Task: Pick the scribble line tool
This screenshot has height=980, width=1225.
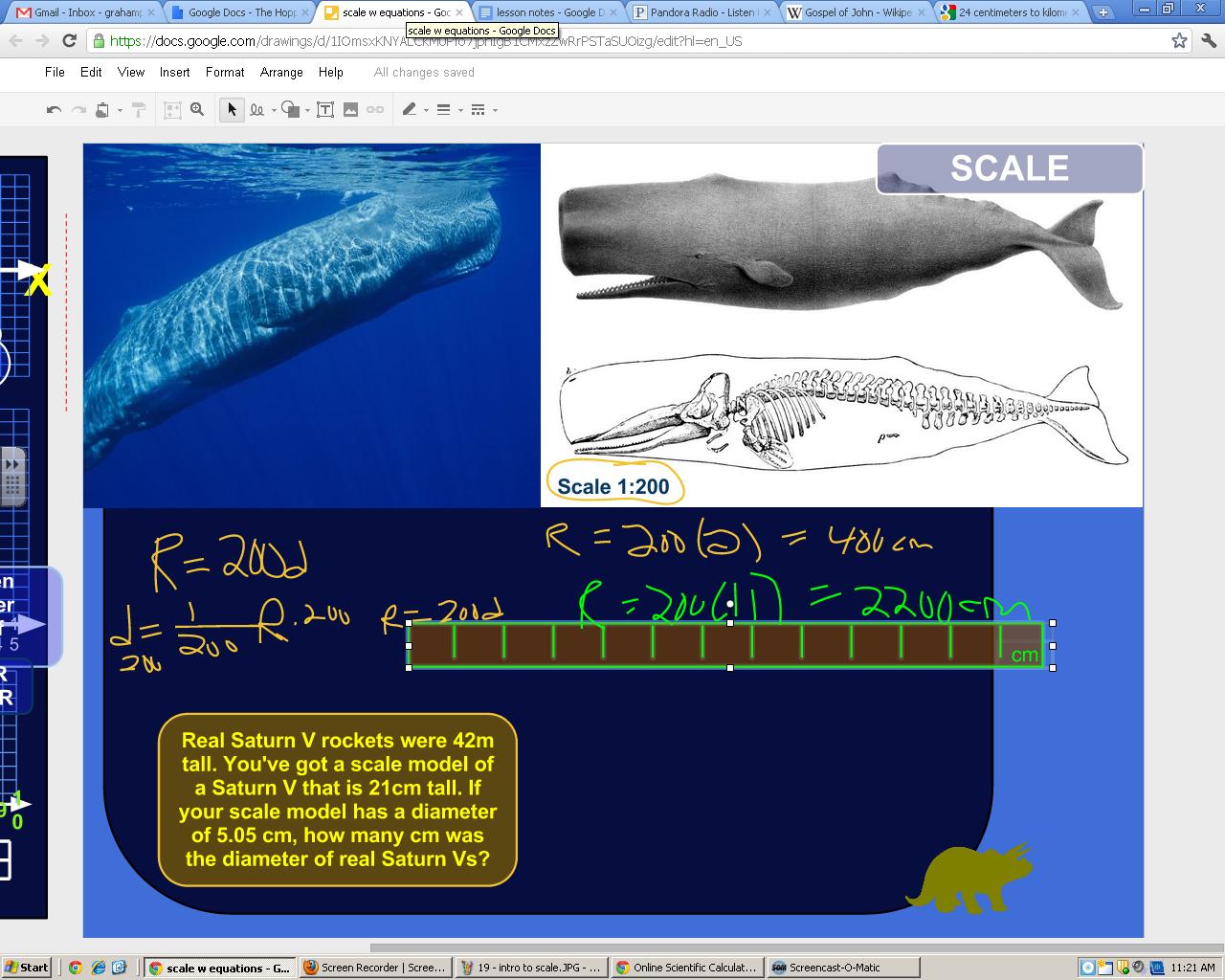Action: [x=256, y=110]
